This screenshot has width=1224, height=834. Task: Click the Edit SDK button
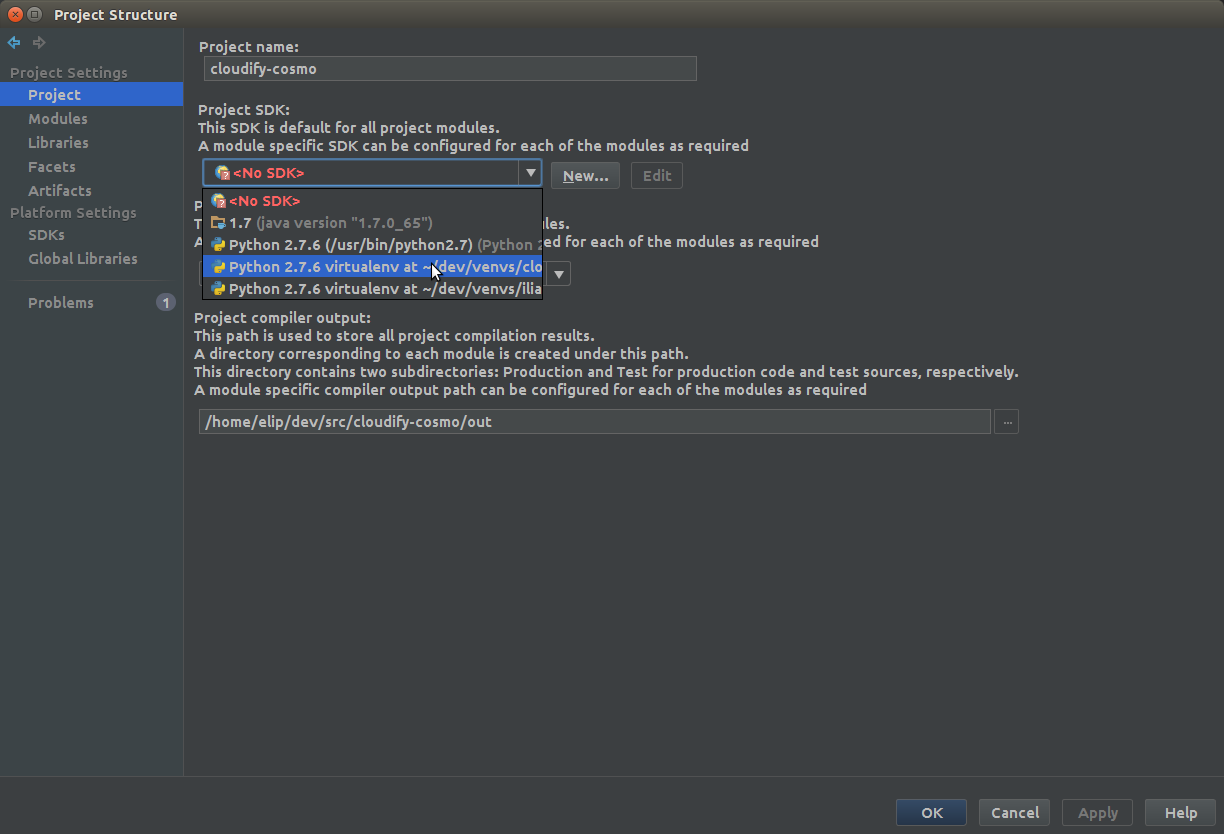point(657,176)
